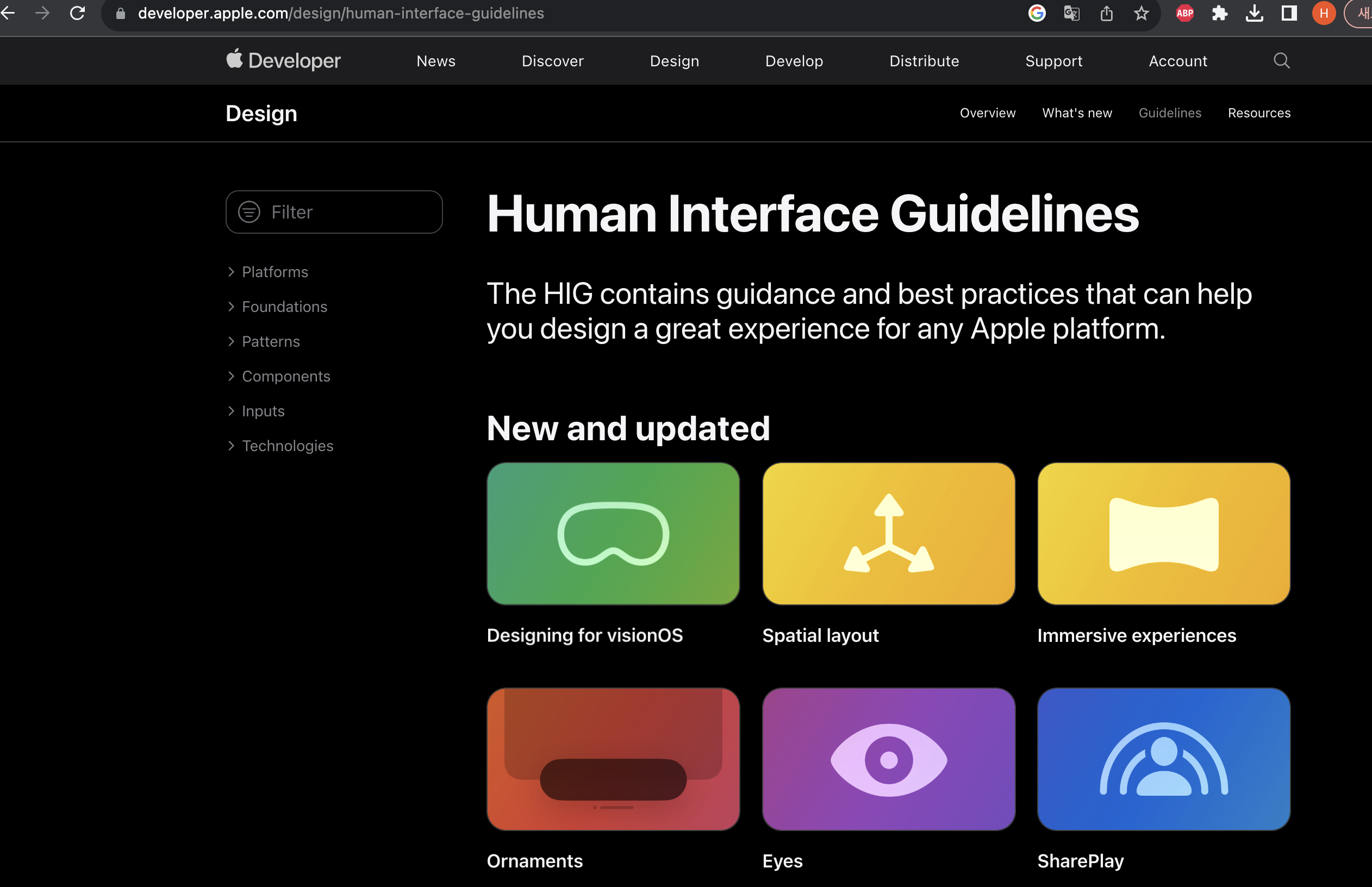Reload the page with refresh icon

click(77, 13)
